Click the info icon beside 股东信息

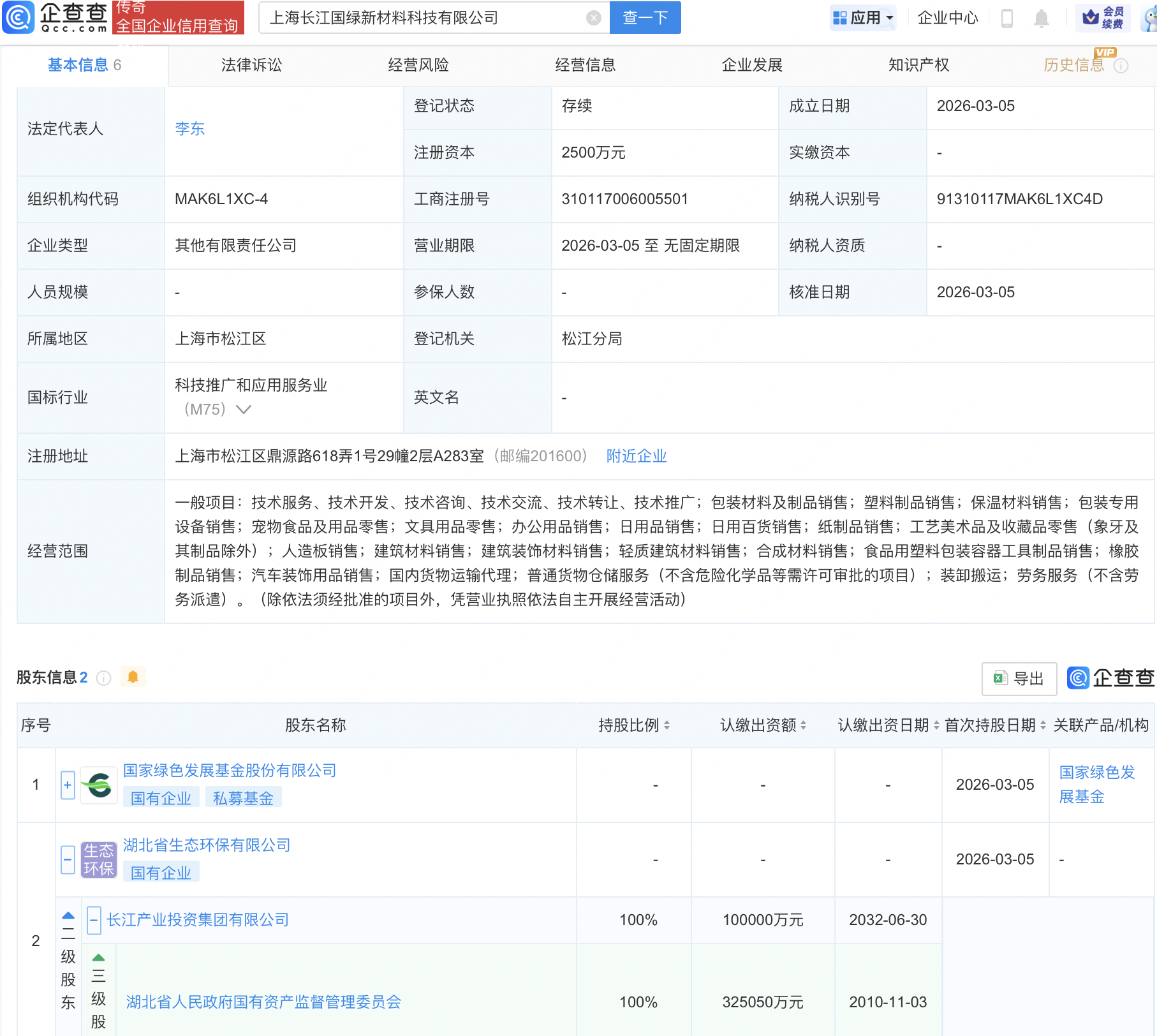(104, 678)
